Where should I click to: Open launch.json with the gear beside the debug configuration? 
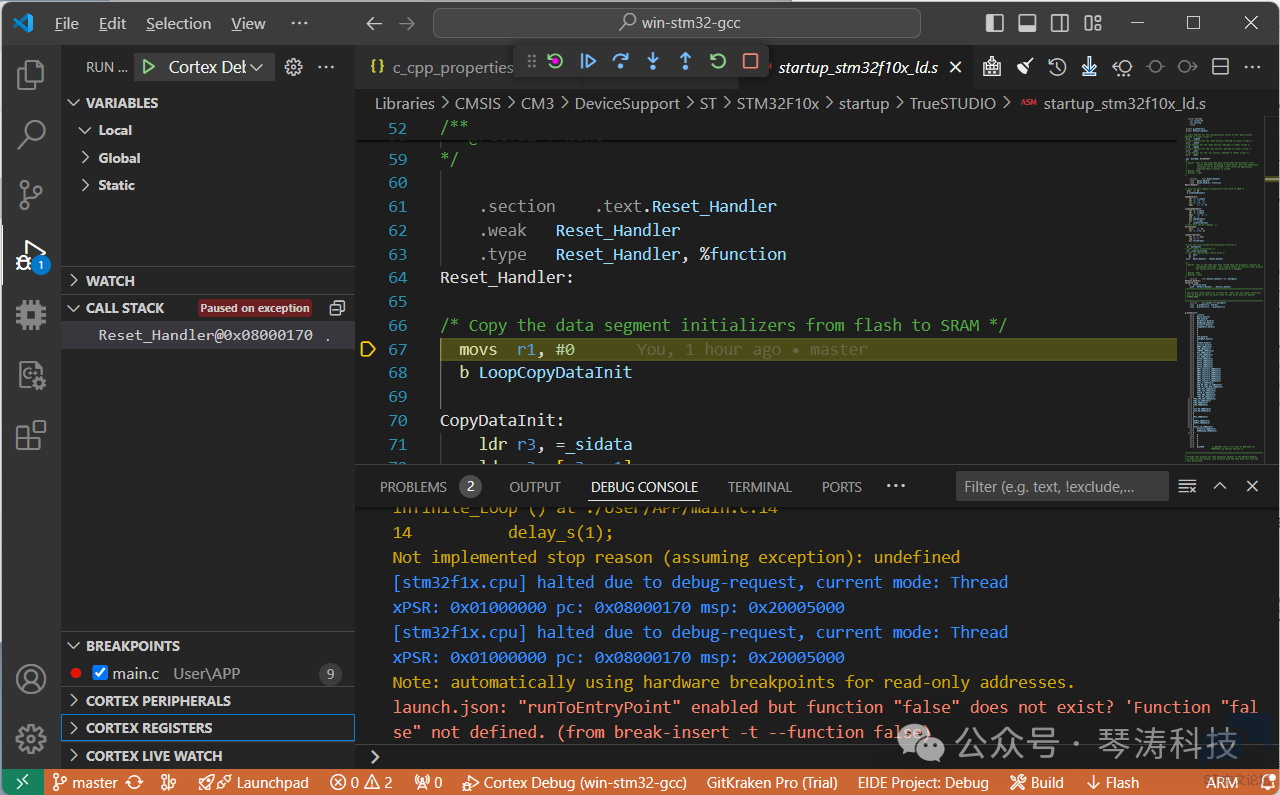point(293,67)
